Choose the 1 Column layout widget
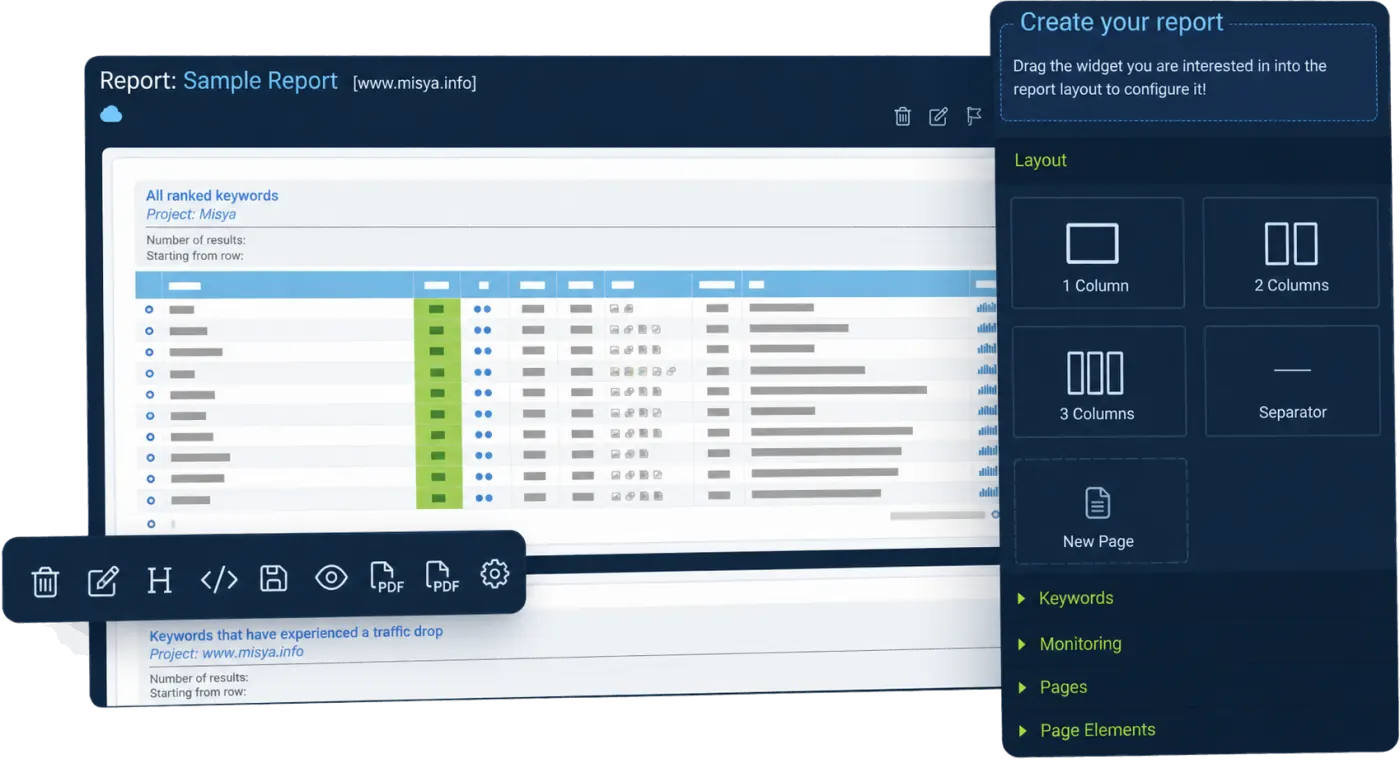Image resolution: width=1400 pixels, height=764 pixels. coord(1097,253)
